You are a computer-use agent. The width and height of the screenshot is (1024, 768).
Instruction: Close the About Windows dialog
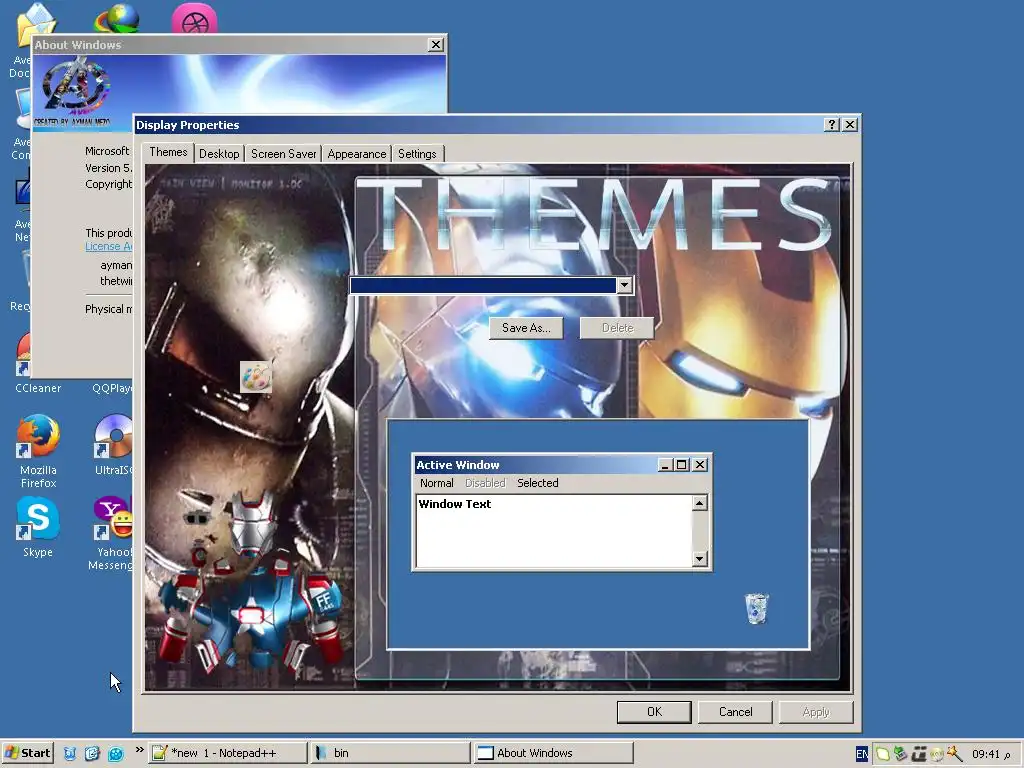(x=436, y=44)
